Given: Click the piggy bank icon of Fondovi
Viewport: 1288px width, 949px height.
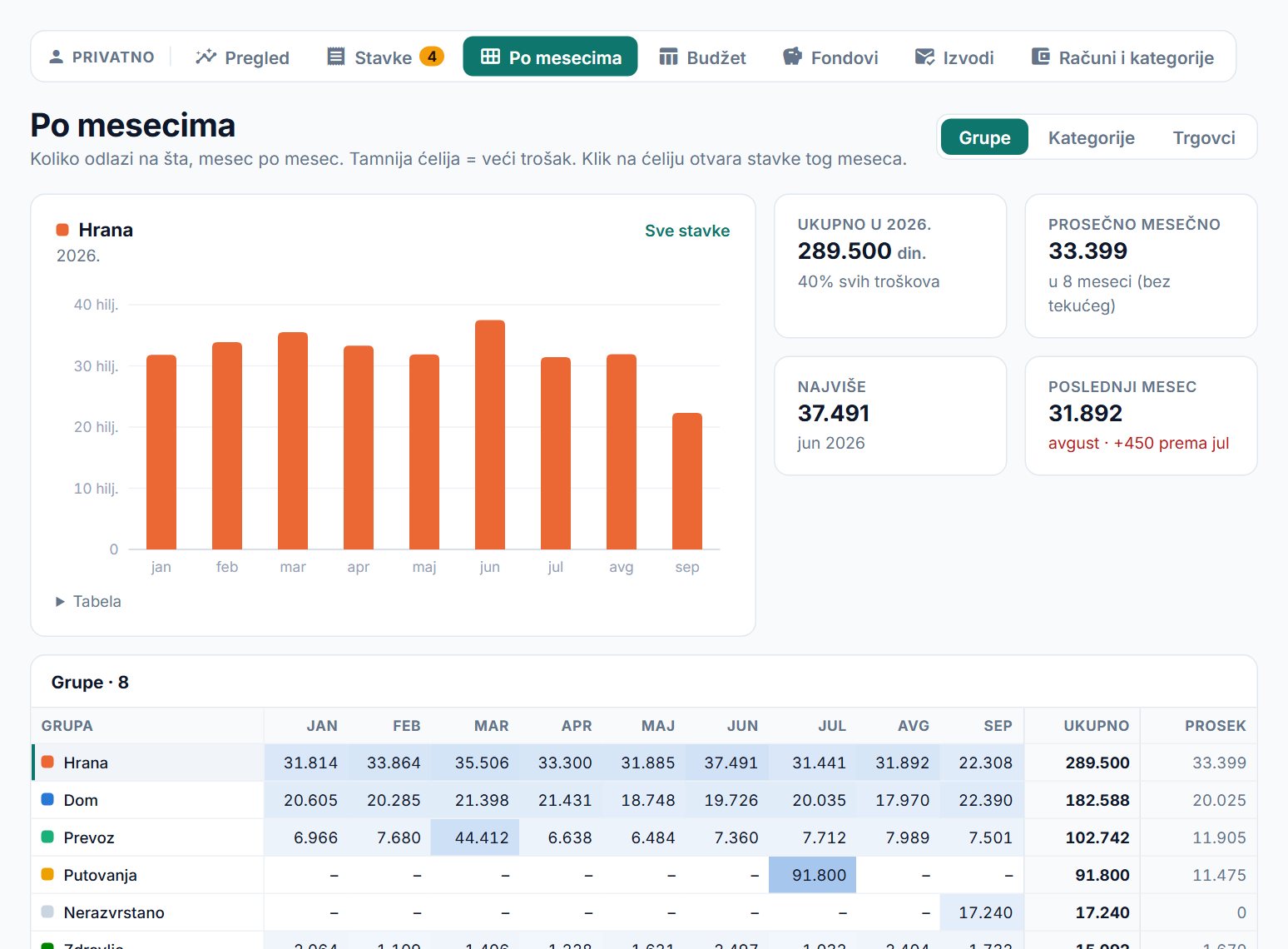Looking at the screenshot, I should pos(792,57).
